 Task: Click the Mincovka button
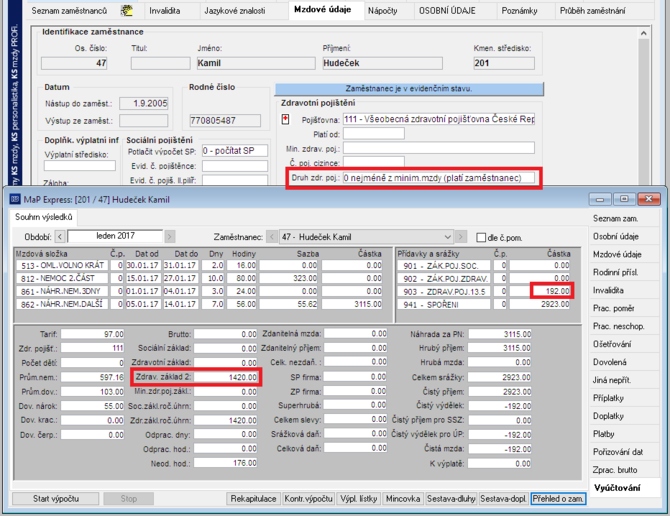coord(403,498)
